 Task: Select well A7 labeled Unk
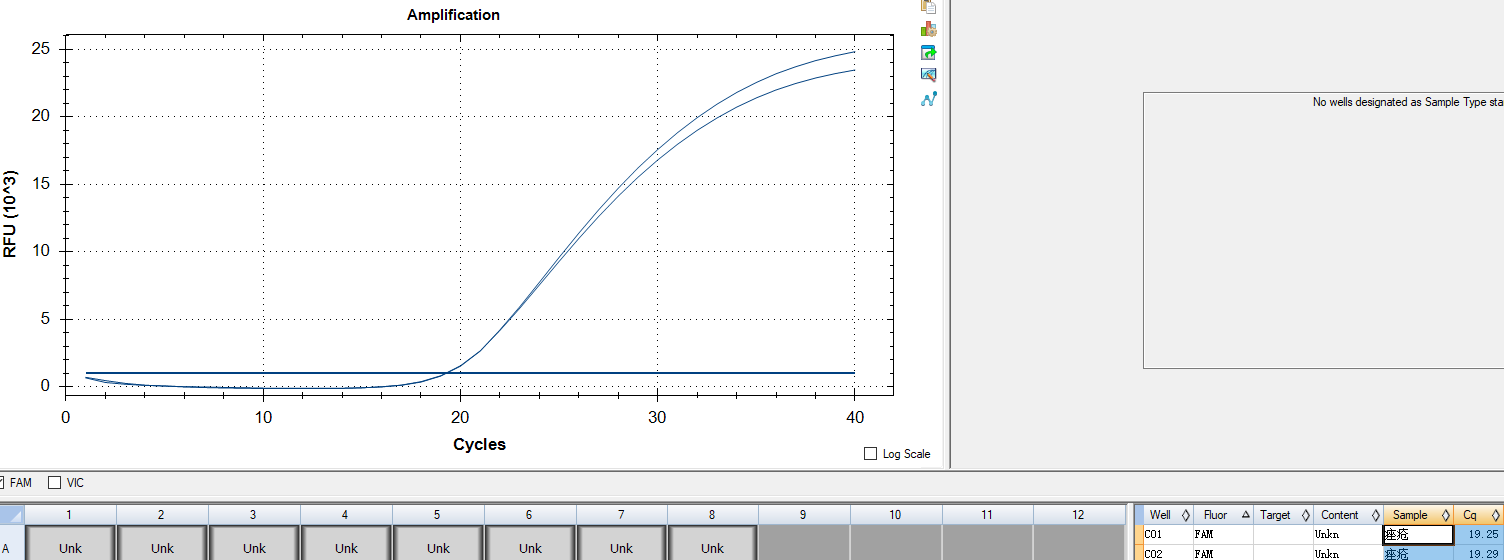[x=621, y=543]
